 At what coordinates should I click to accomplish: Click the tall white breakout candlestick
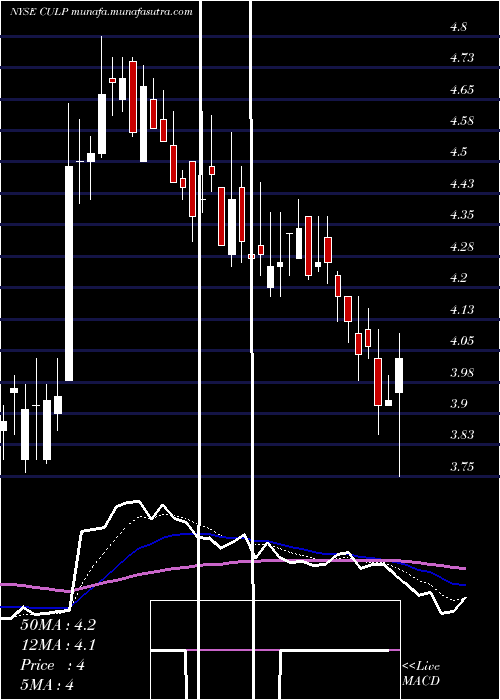pos(69,274)
